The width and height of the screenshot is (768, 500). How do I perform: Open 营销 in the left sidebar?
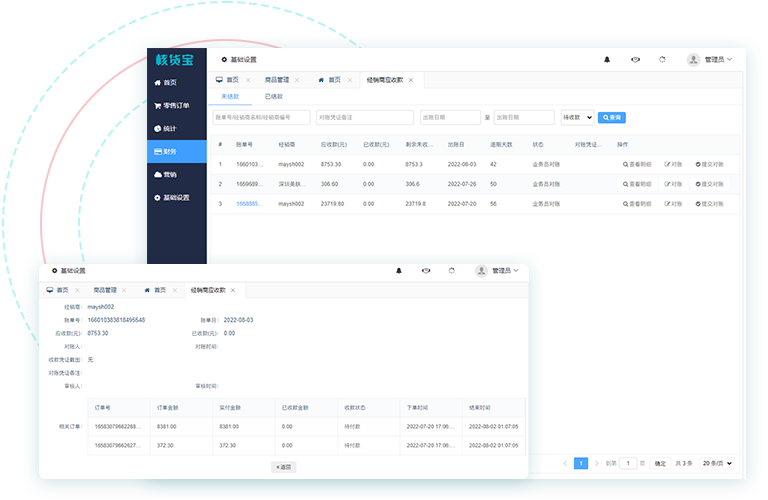[x=168, y=174]
